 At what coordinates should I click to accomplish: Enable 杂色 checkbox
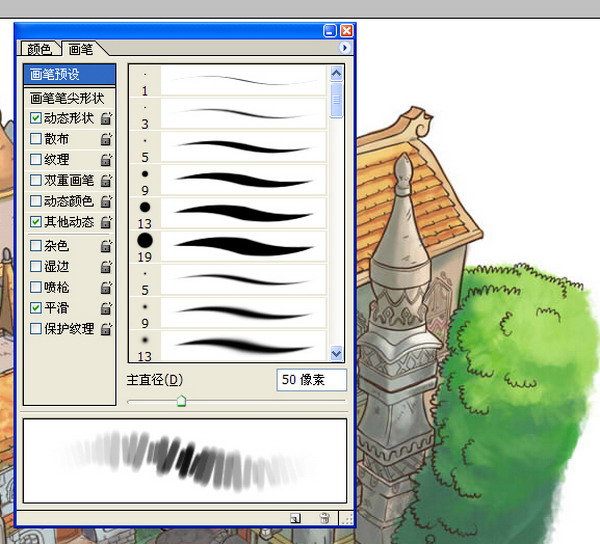pyautogui.click(x=36, y=246)
